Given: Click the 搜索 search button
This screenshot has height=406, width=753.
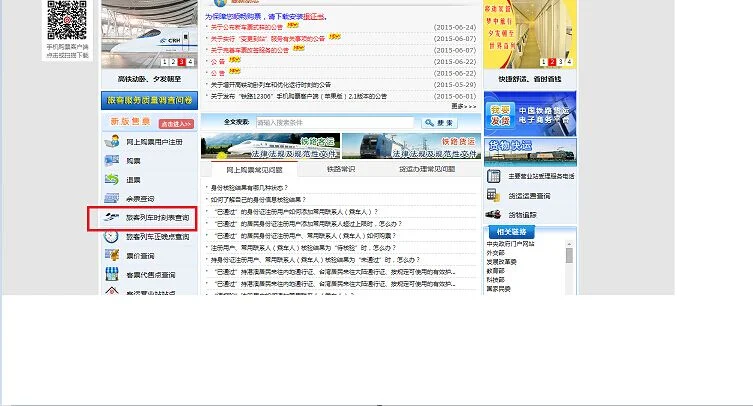Looking at the screenshot, I should click(x=439, y=123).
